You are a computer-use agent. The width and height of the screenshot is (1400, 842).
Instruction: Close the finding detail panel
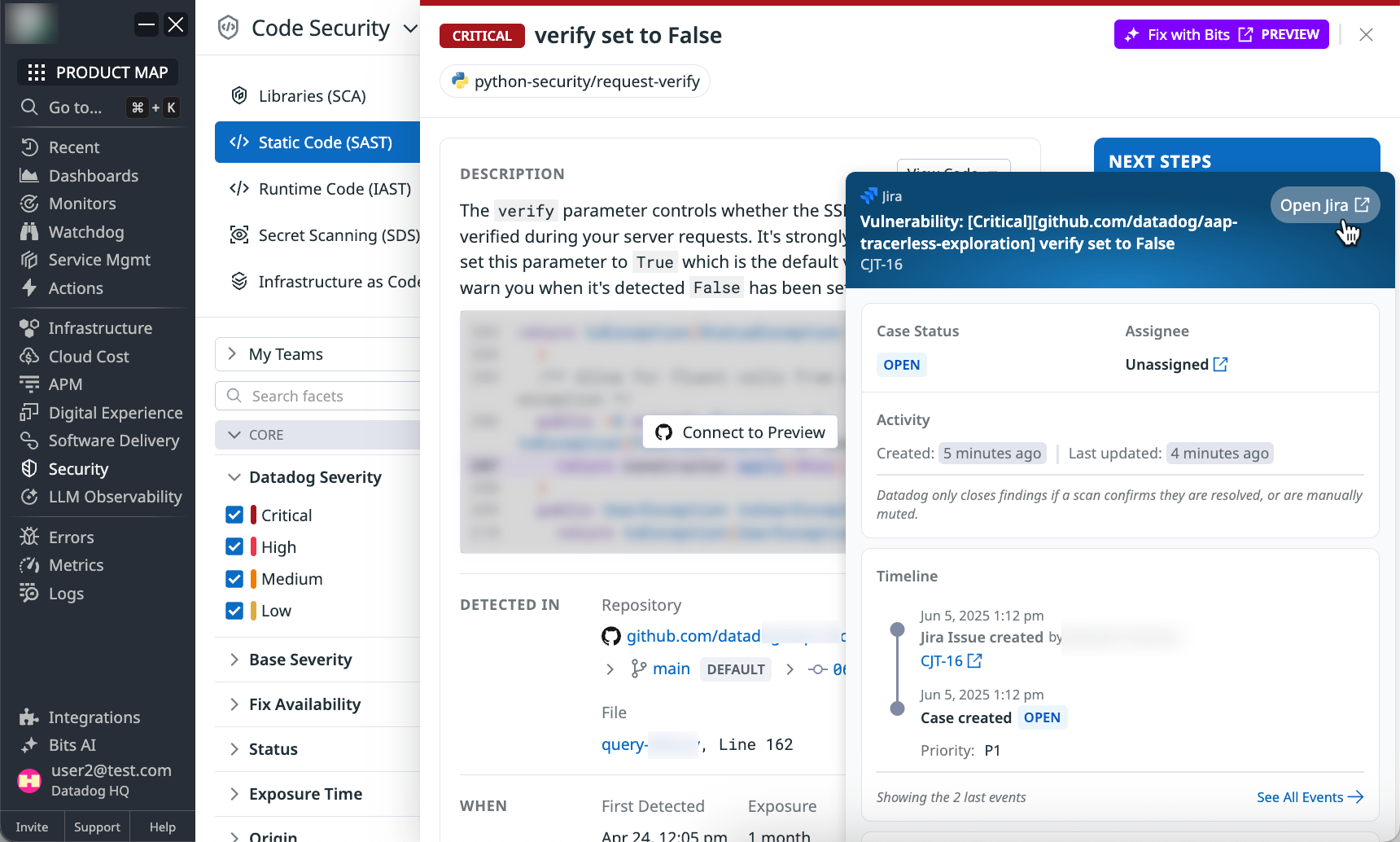point(1367,34)
